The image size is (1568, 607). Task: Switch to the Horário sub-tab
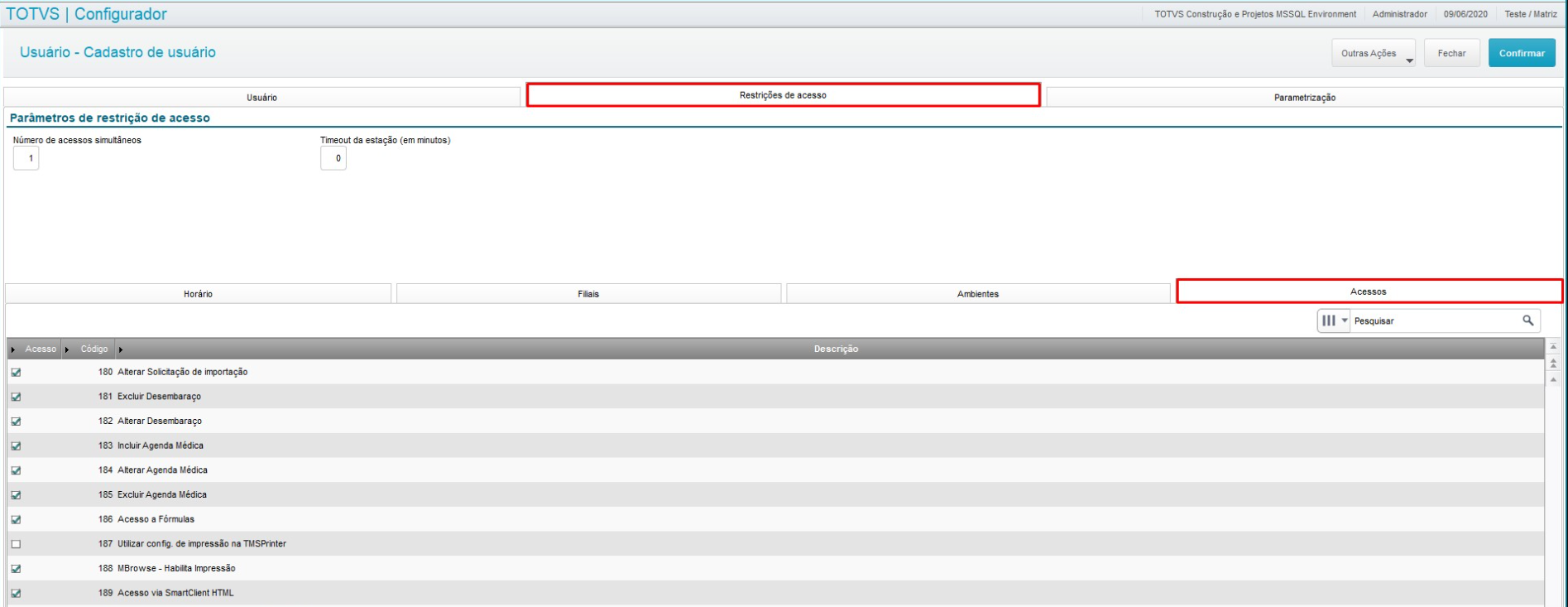click(198, 294)
